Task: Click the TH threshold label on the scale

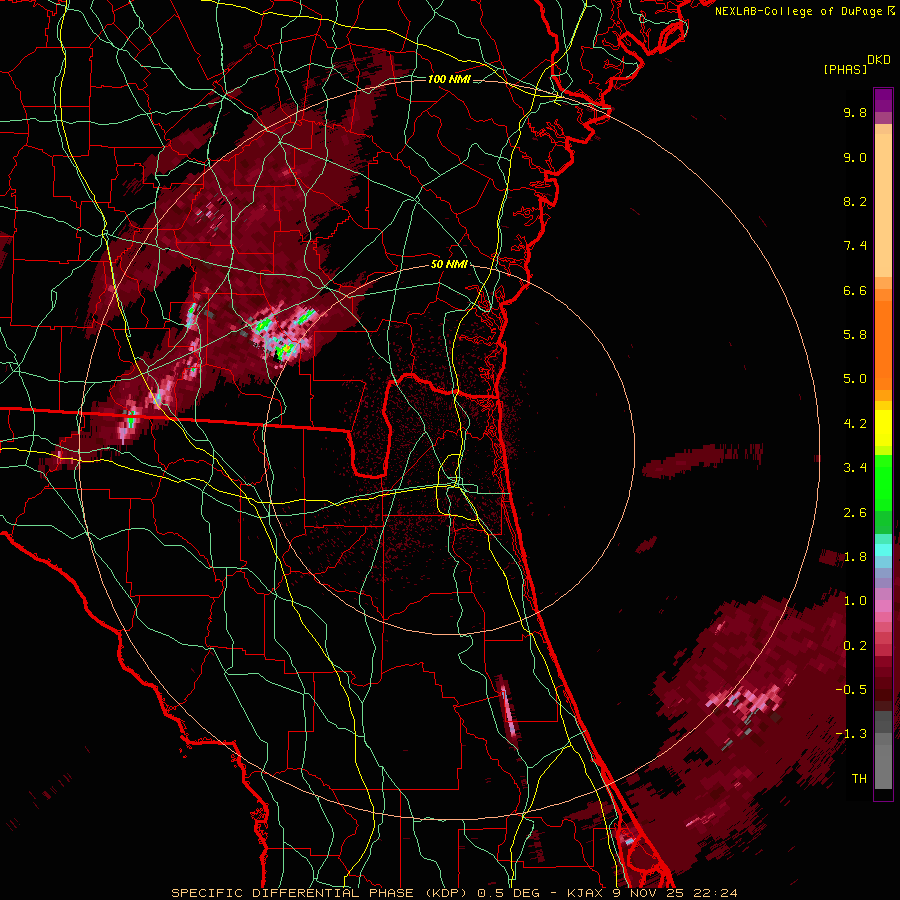Action: coord(859,779)
